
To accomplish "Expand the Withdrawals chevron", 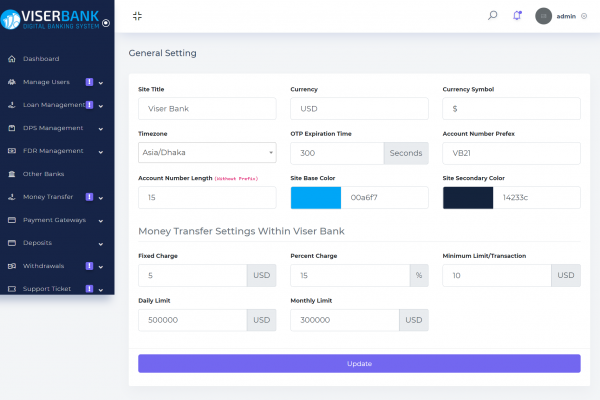I will [x=101, y=267].
